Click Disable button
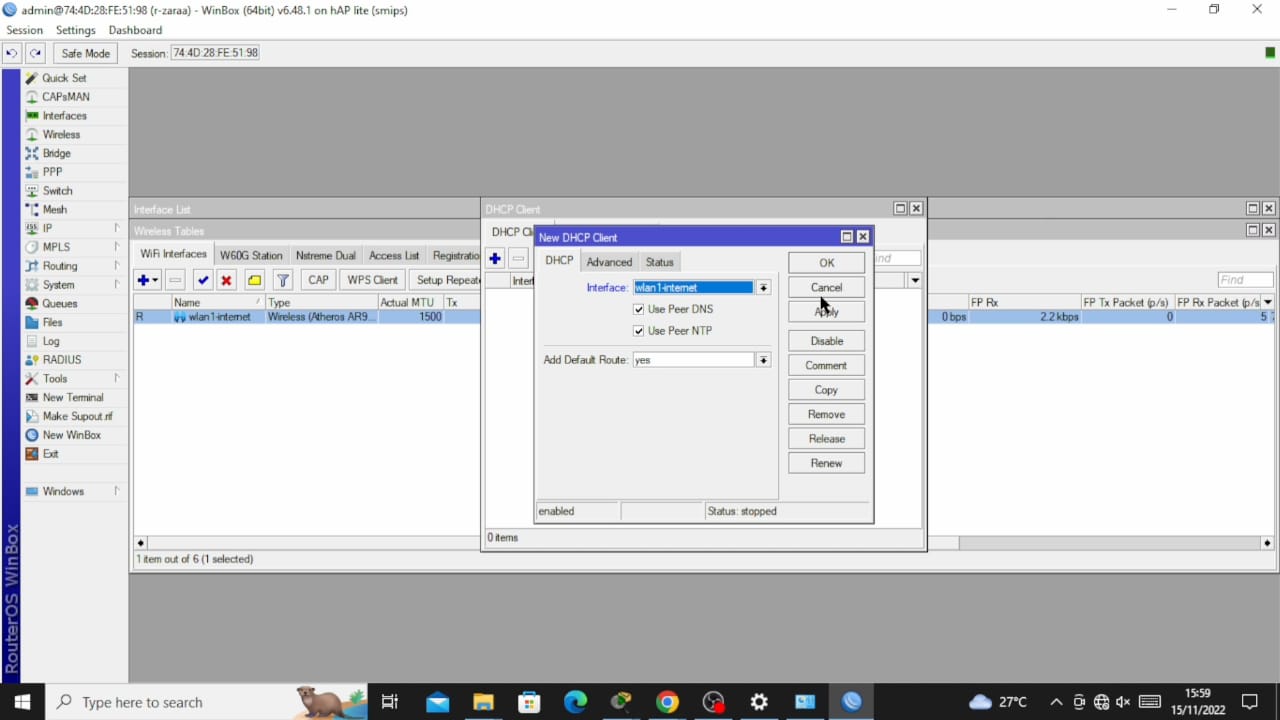This screenshot has height=720, width=1280. point(826,341)
